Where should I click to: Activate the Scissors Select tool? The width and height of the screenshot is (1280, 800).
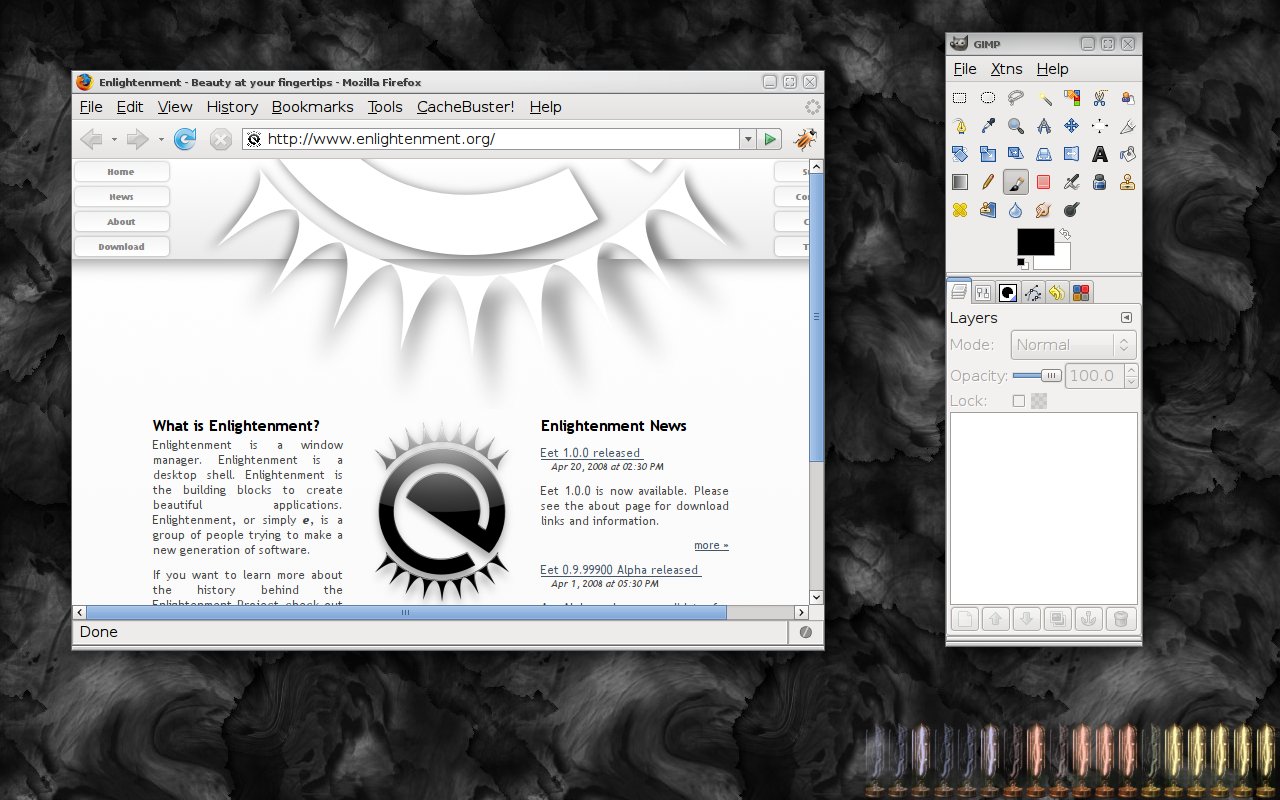pyautogui.click(x=1099, y=98)
